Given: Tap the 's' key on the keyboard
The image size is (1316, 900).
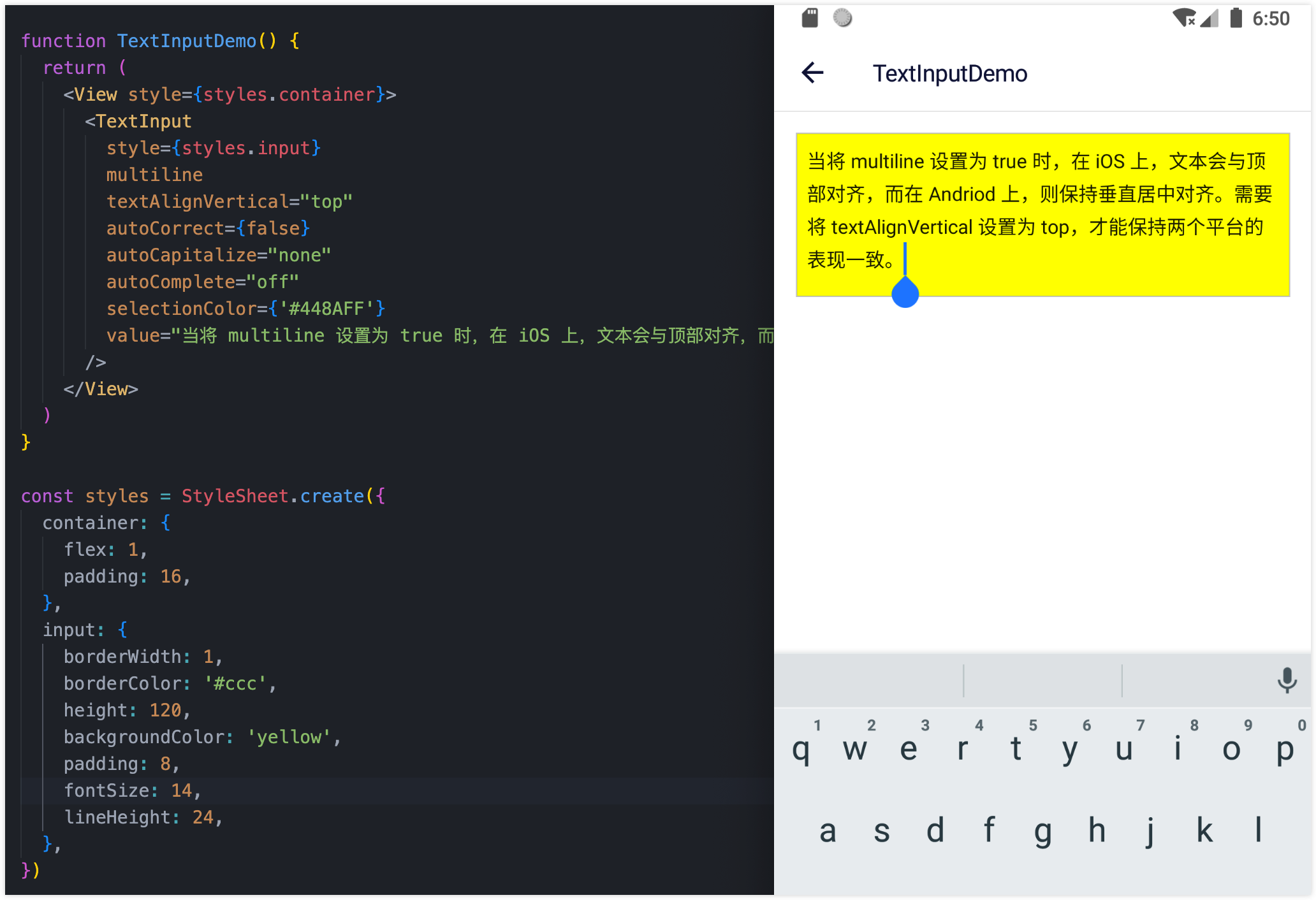Looking at the screenshot, I should point(882,830).
